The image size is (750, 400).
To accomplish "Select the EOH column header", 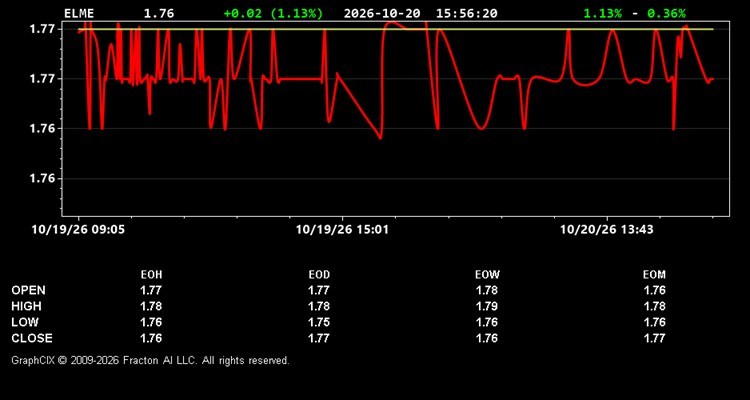I will [x=151, y=275].
